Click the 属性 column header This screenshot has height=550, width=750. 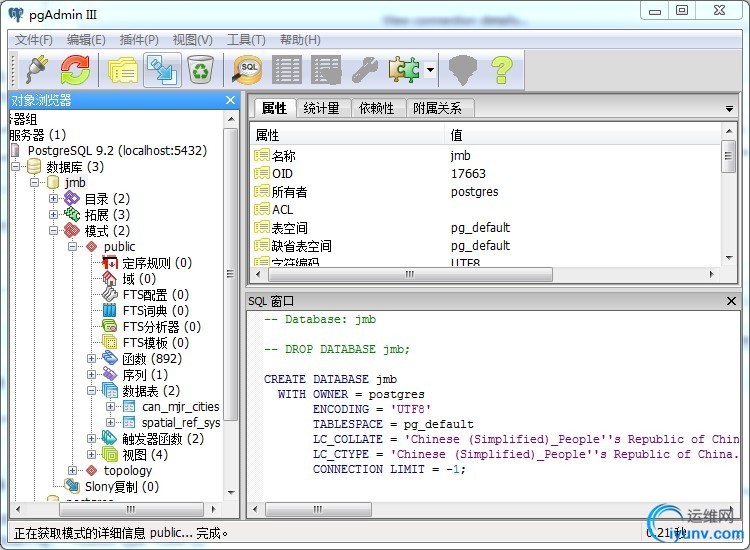point(348,135)
